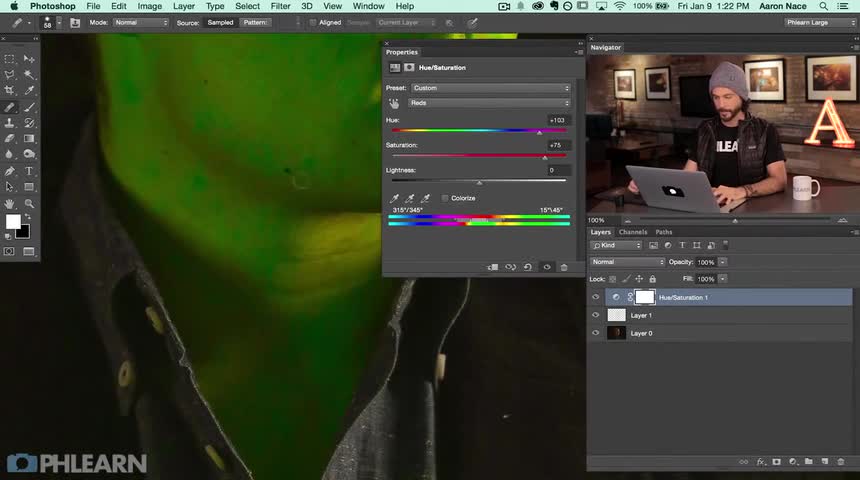Screen dimensions: 860x480
Task: Select the Clone Stamp tool
Action: [9, 123]
